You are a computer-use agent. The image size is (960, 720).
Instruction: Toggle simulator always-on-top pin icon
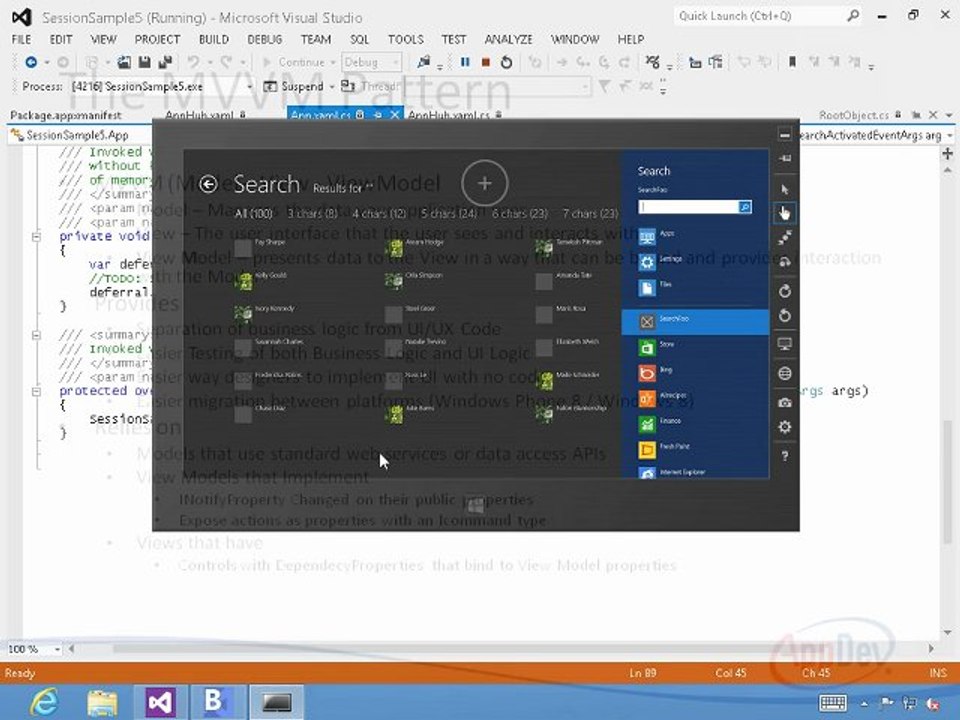[x=785, y=159]
